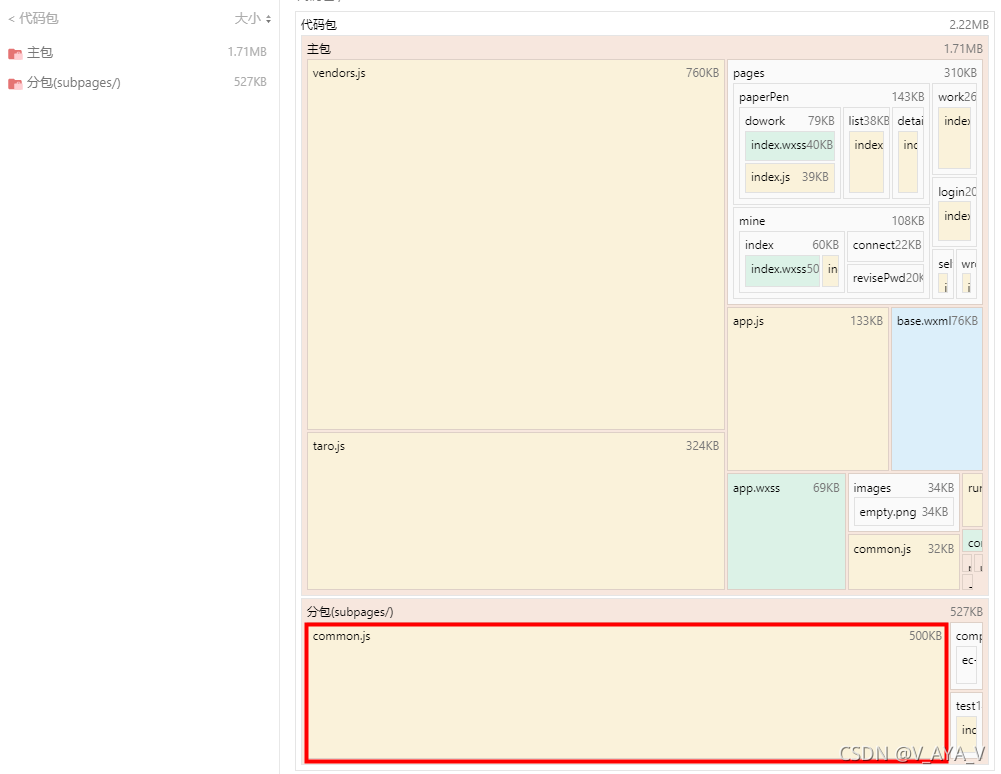Screen dimensions: 1001x774
Task: Click the index 60KB header under mine
Action: 792,245
